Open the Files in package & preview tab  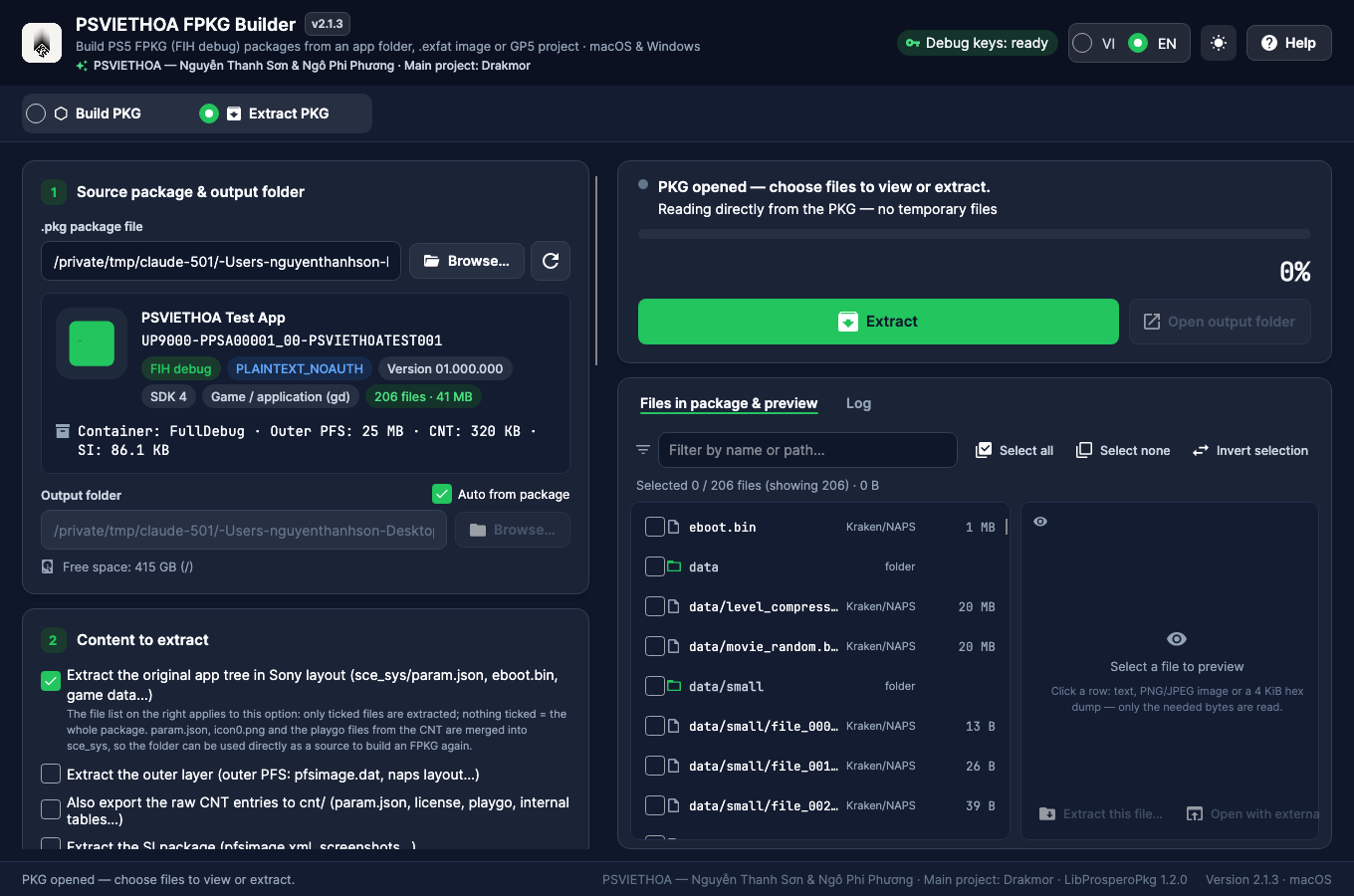point(729,403)
